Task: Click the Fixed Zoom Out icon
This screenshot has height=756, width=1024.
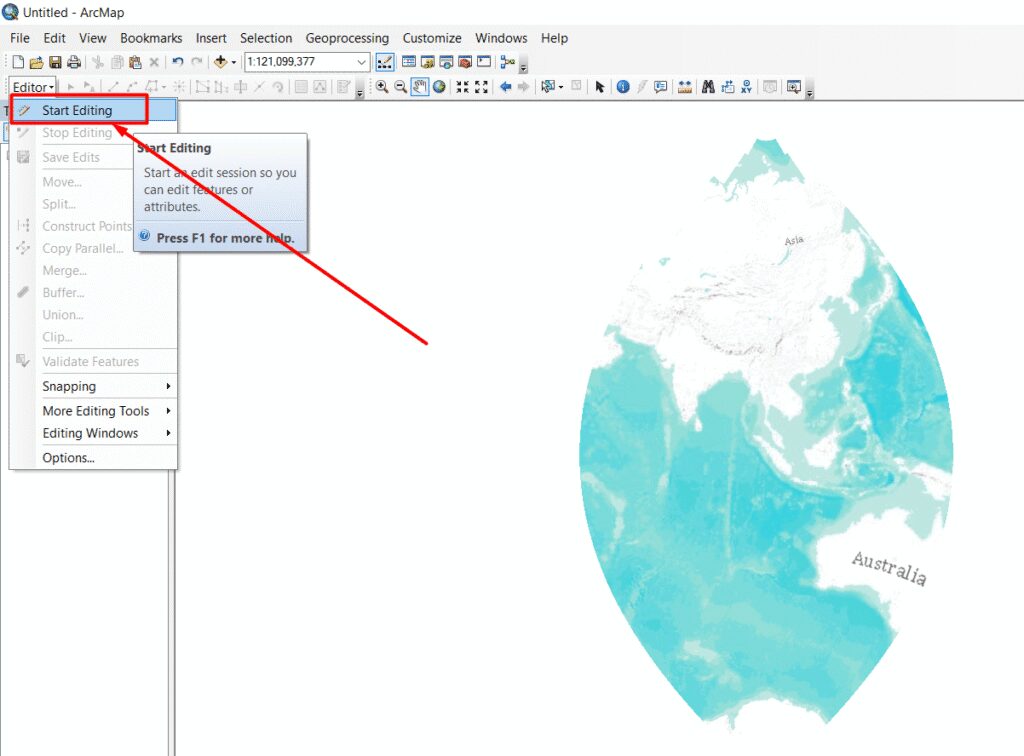Action: coord(481,87)
